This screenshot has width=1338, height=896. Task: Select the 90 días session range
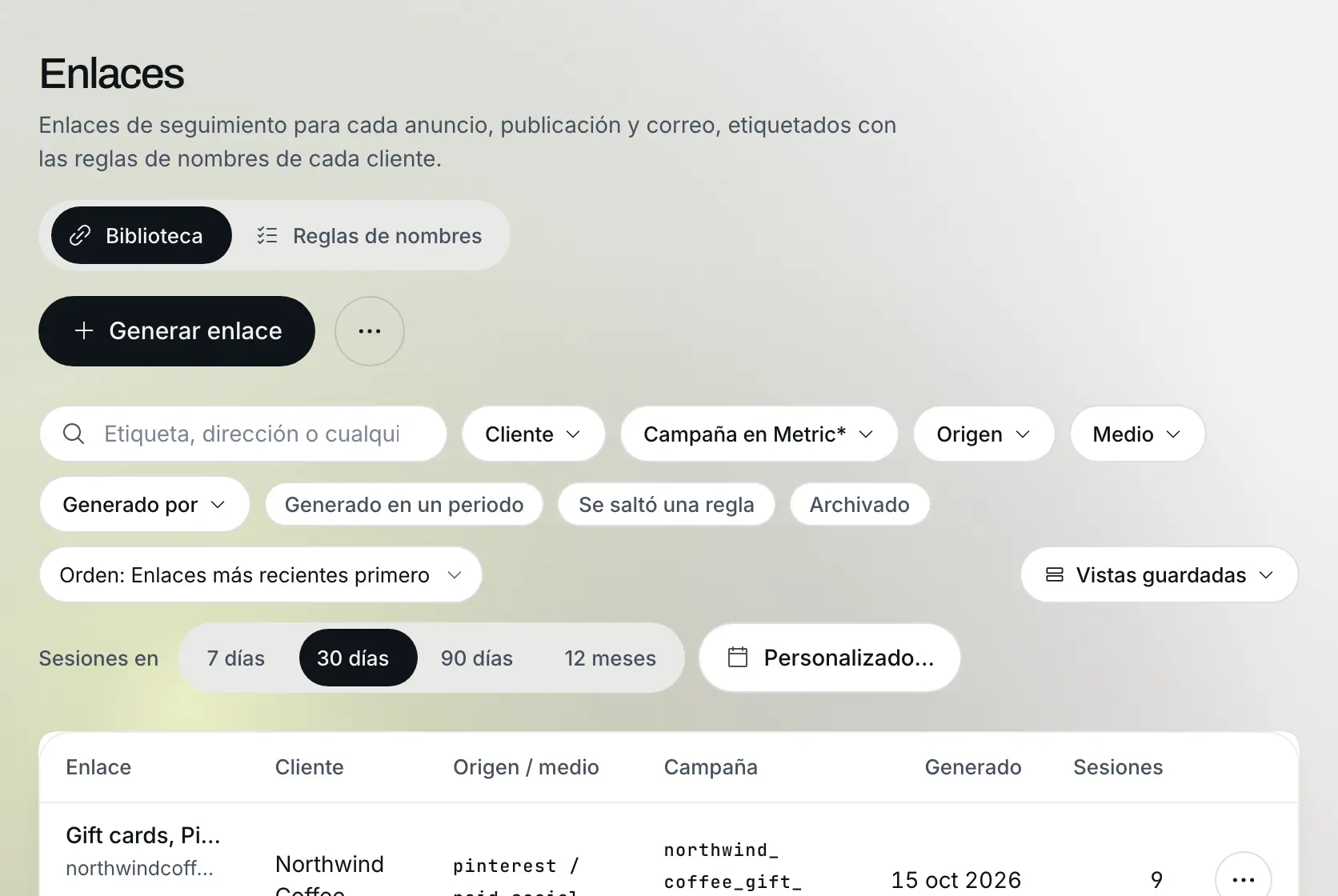coord(477,658)
